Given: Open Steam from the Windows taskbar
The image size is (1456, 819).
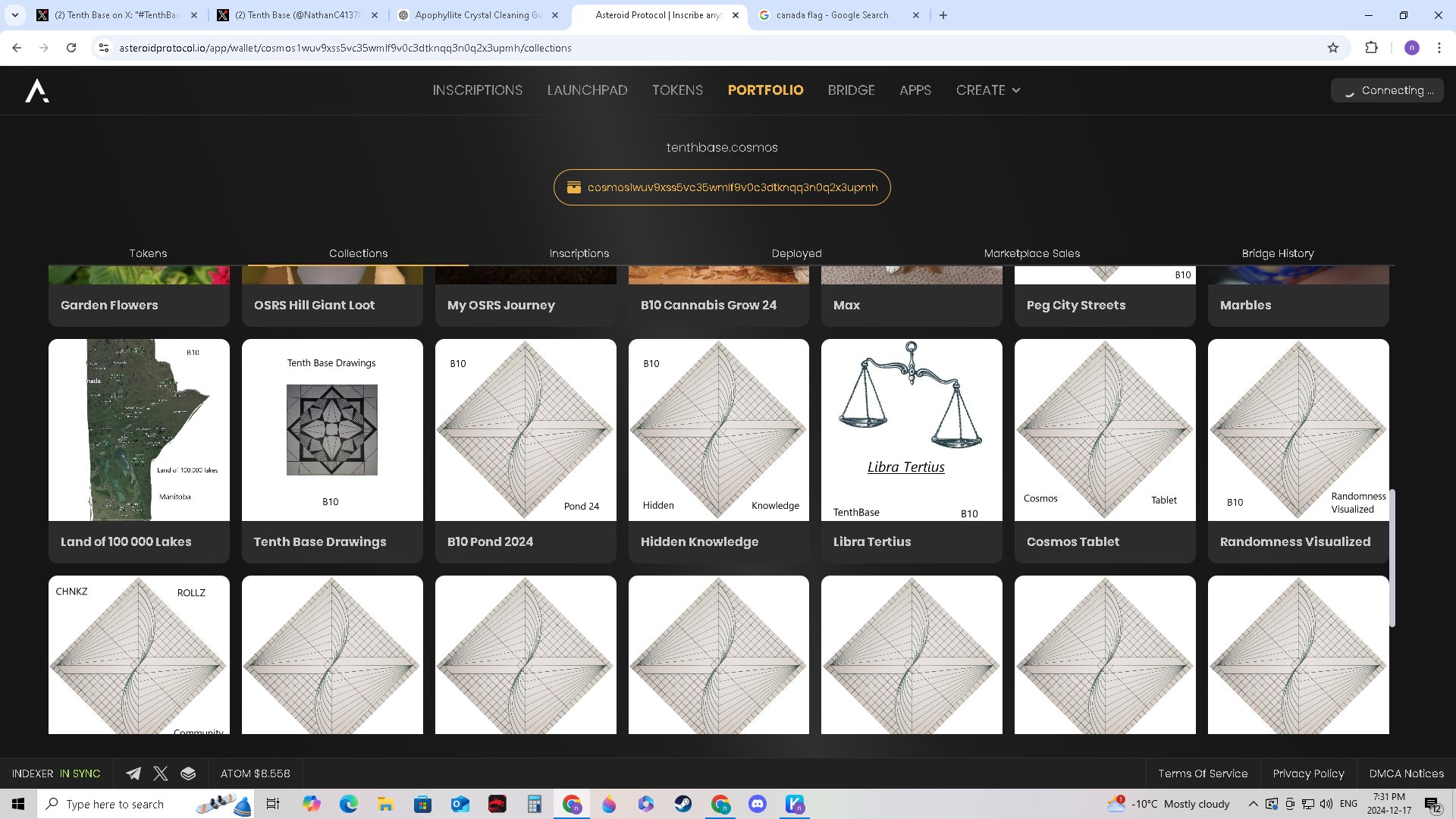Looking at the screenshot, I should coord(683,804).
